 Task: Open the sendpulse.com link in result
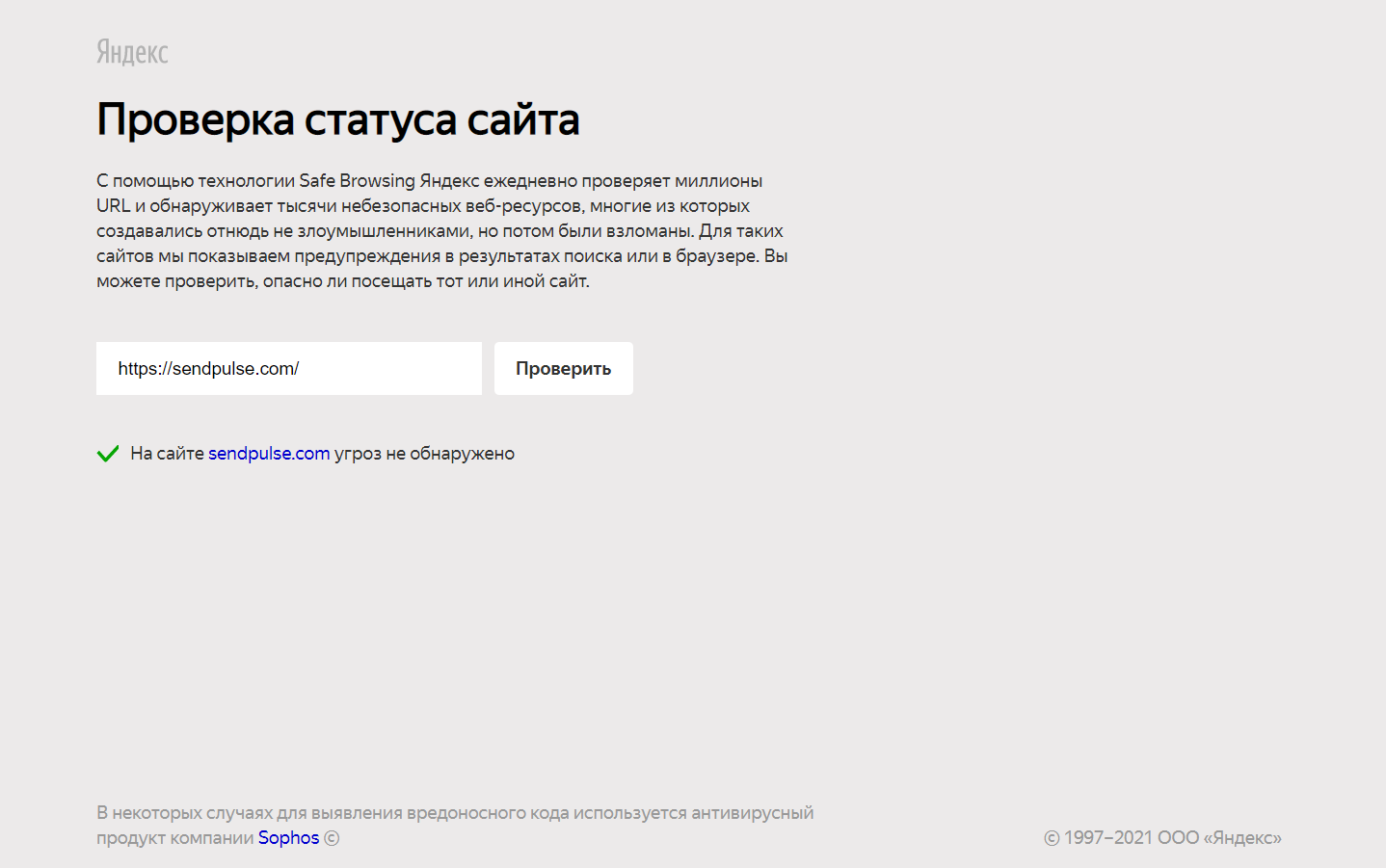[269, 454]
